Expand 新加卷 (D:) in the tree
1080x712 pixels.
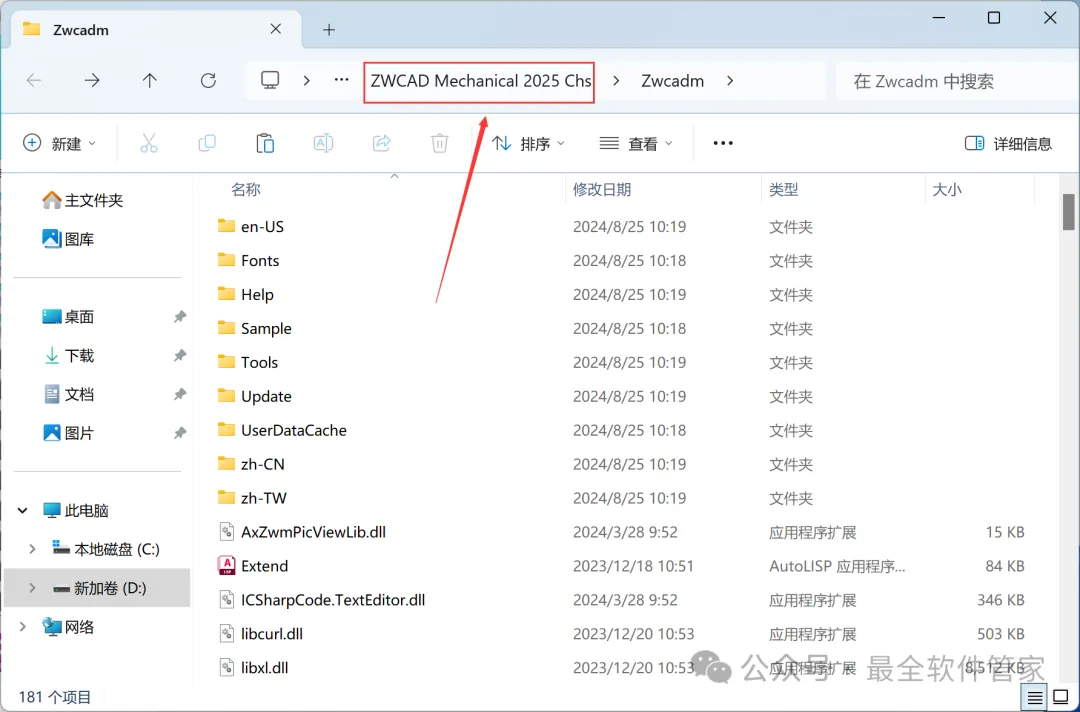coord(32,588)
